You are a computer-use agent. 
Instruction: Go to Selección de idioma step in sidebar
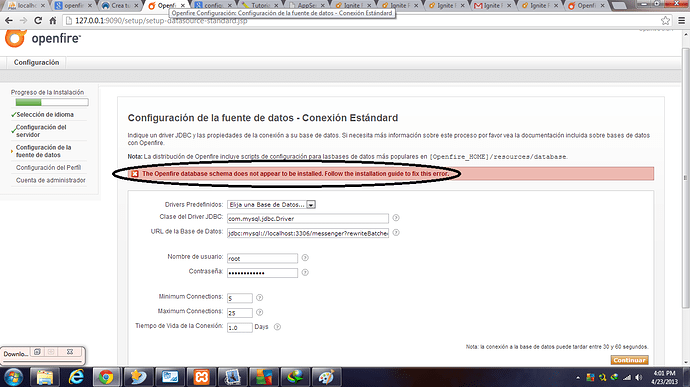tap(45, 114)
